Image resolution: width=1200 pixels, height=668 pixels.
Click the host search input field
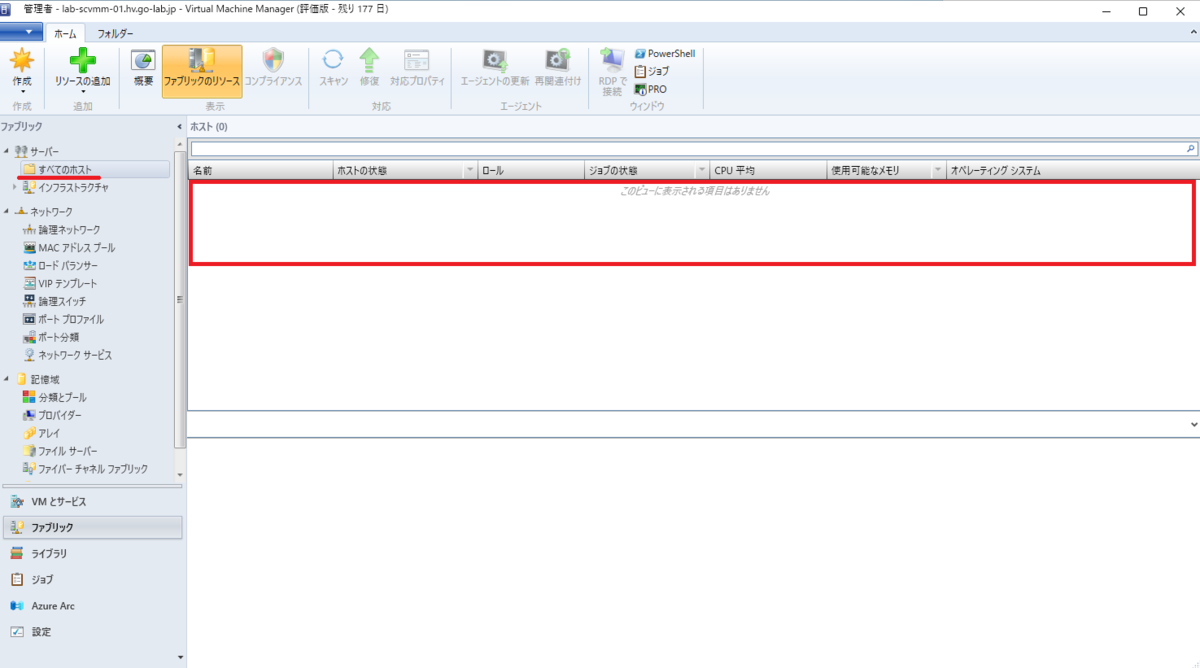click(x=686, y=148)
